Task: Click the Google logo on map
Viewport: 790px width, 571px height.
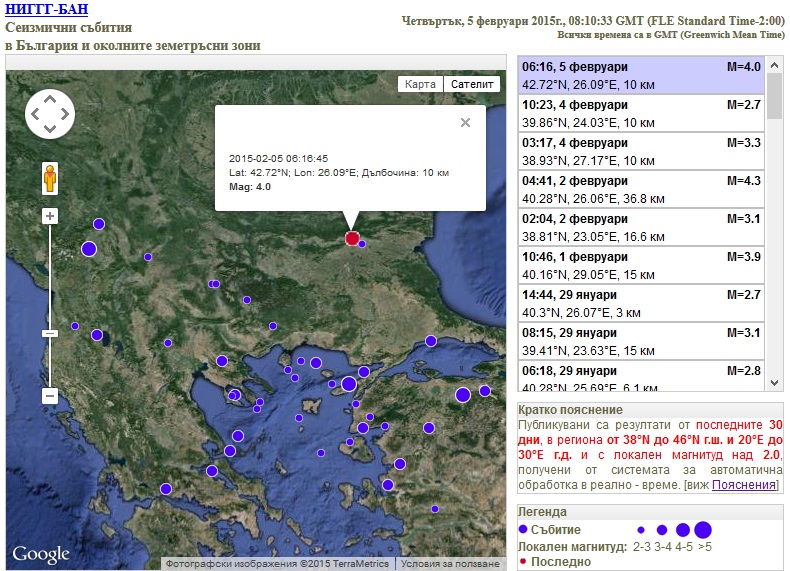Action: 41,554
